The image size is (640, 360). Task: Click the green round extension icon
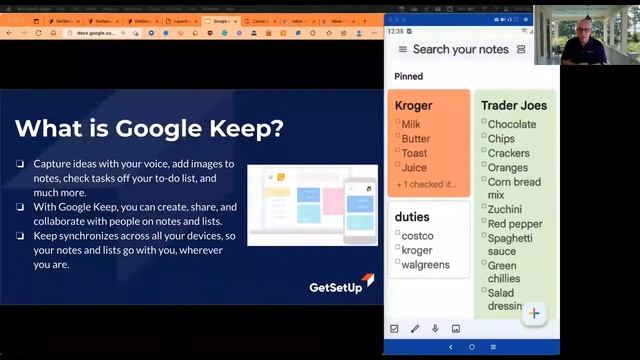[224, 33]
